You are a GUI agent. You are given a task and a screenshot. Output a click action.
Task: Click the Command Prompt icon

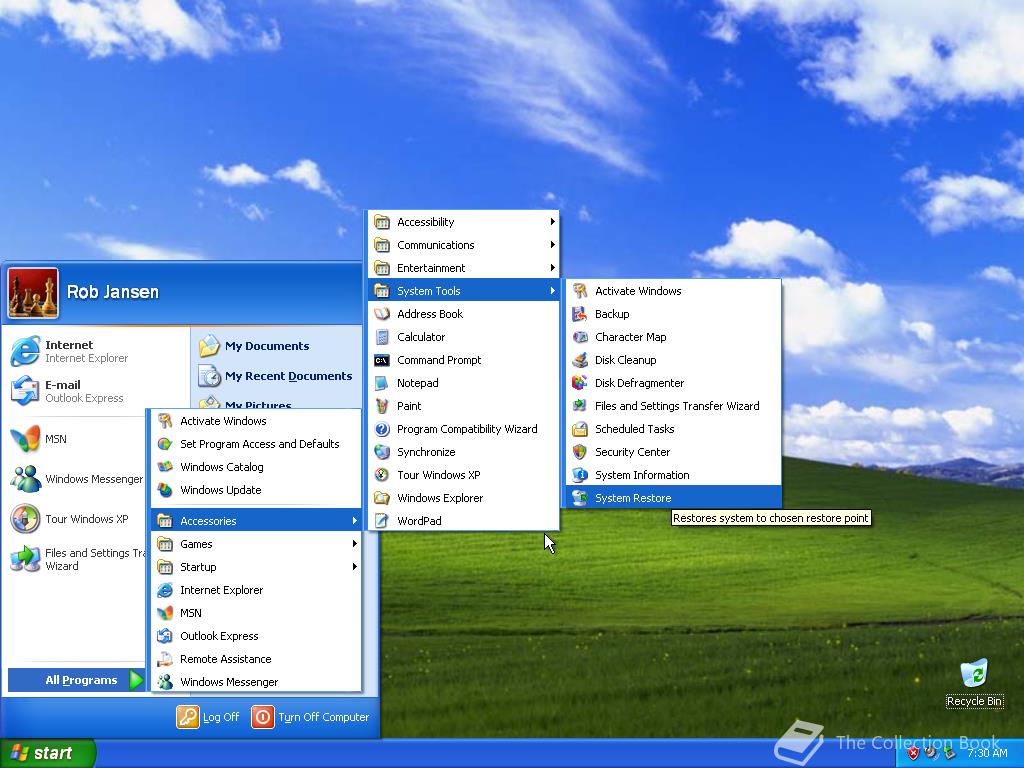click(382, 360)
